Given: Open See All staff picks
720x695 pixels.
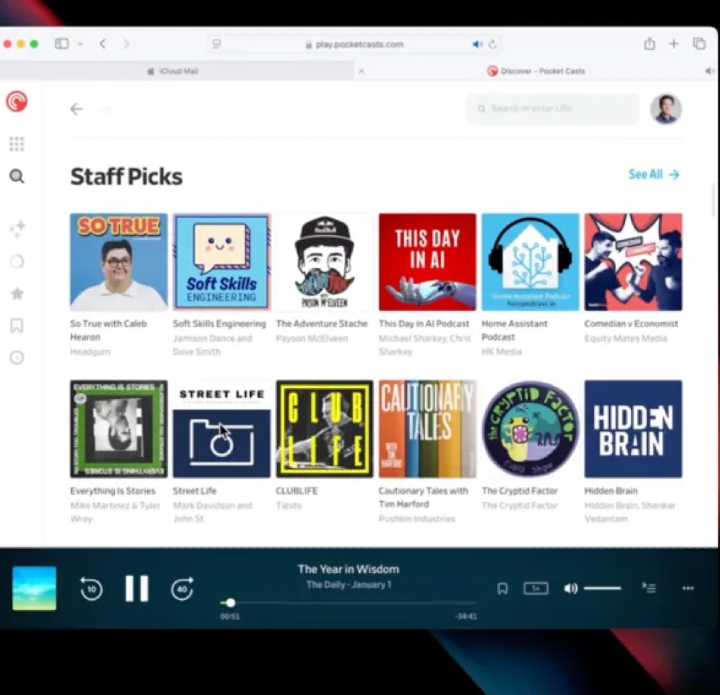Looking at the screenshot, I should point(654,174).
